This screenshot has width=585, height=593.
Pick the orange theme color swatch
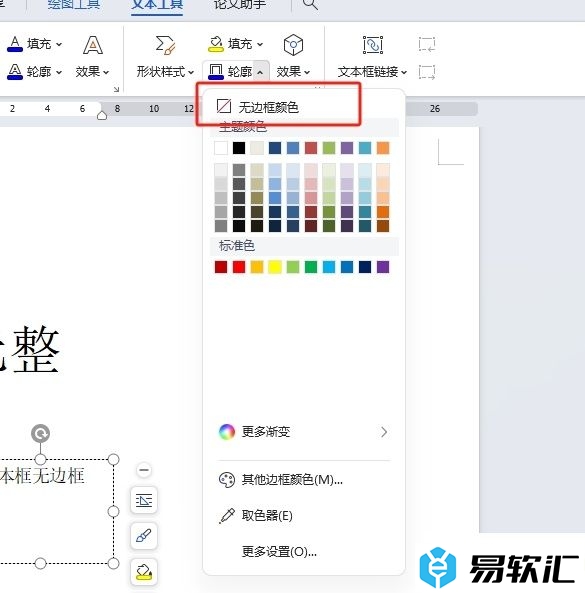(383, 148)
